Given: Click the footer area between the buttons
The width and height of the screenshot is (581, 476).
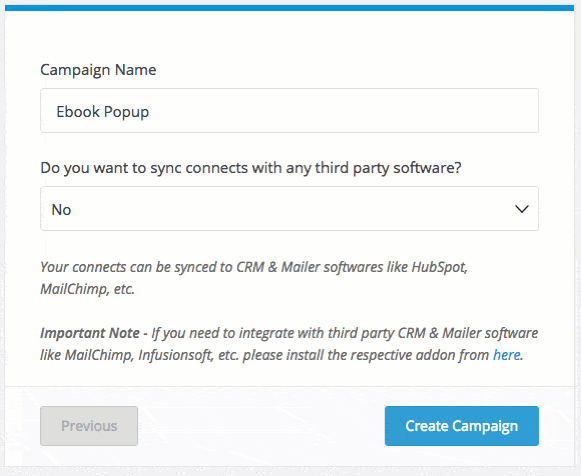Looking at the screenshot, I should click(261, 426).
